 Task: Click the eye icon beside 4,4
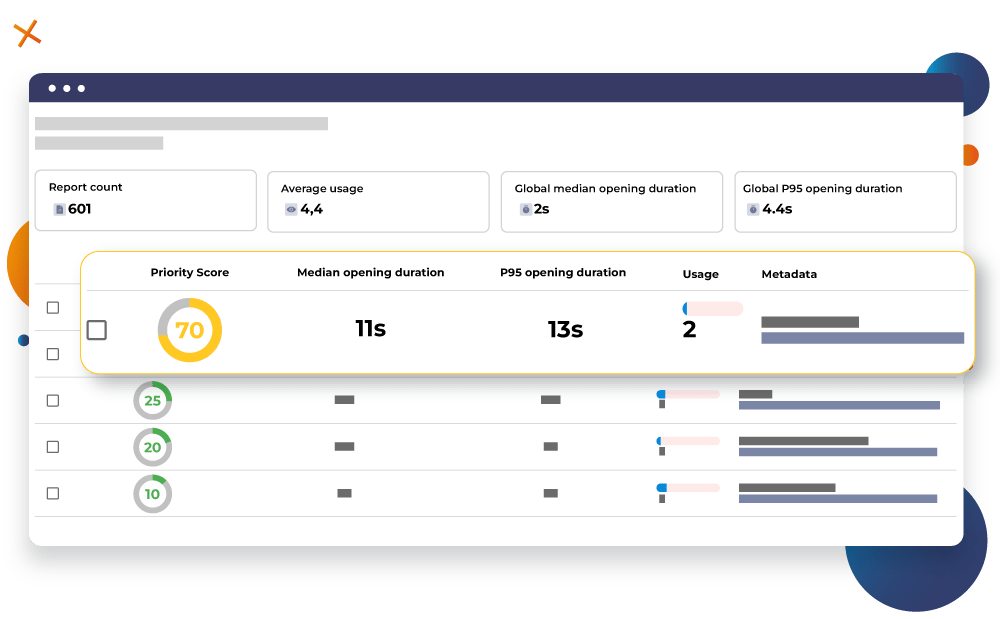(x=291, y=209)
